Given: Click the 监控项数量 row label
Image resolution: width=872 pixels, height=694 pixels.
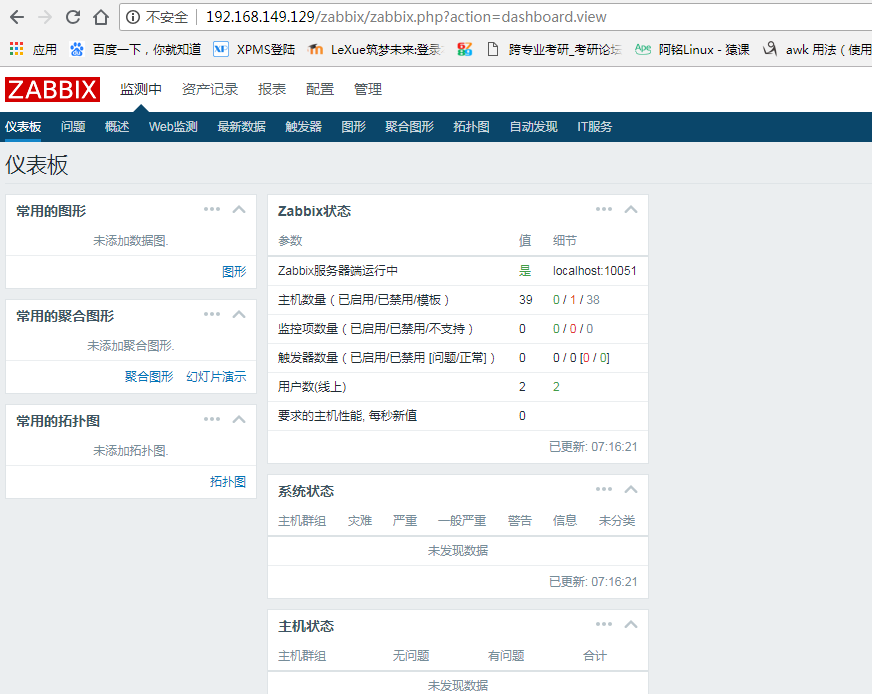Looking at the screenshot, I should (x=375, y=329).
